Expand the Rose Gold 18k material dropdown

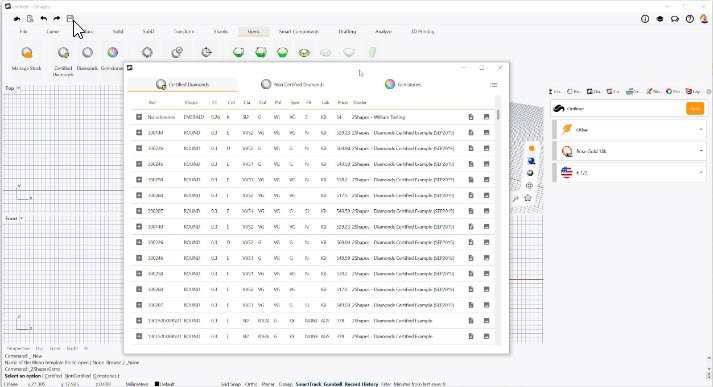(701, 151)
